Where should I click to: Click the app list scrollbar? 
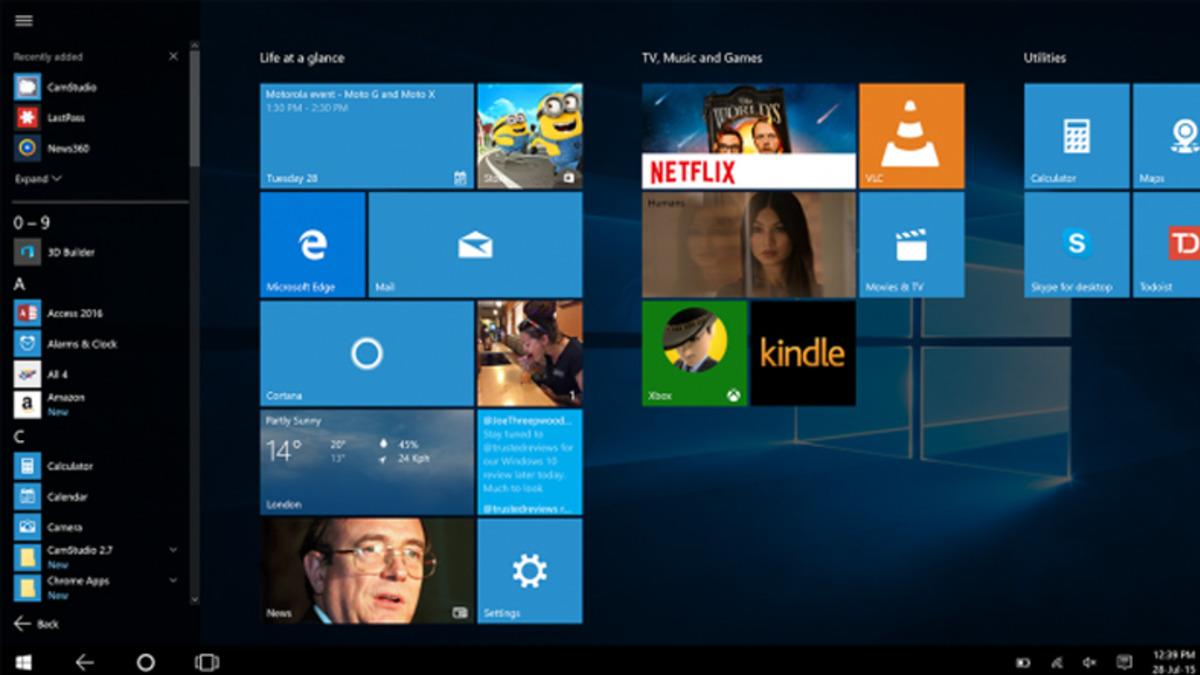194,108
